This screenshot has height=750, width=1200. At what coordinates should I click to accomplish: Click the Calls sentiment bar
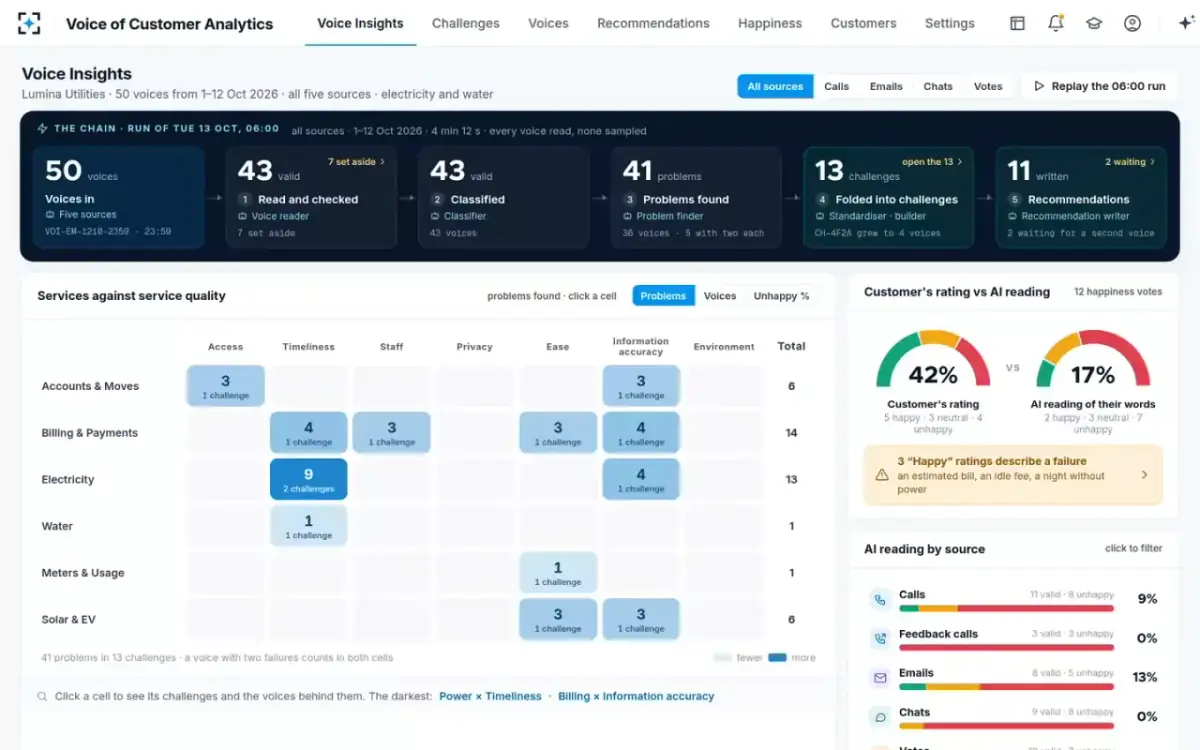(1006, 608)
